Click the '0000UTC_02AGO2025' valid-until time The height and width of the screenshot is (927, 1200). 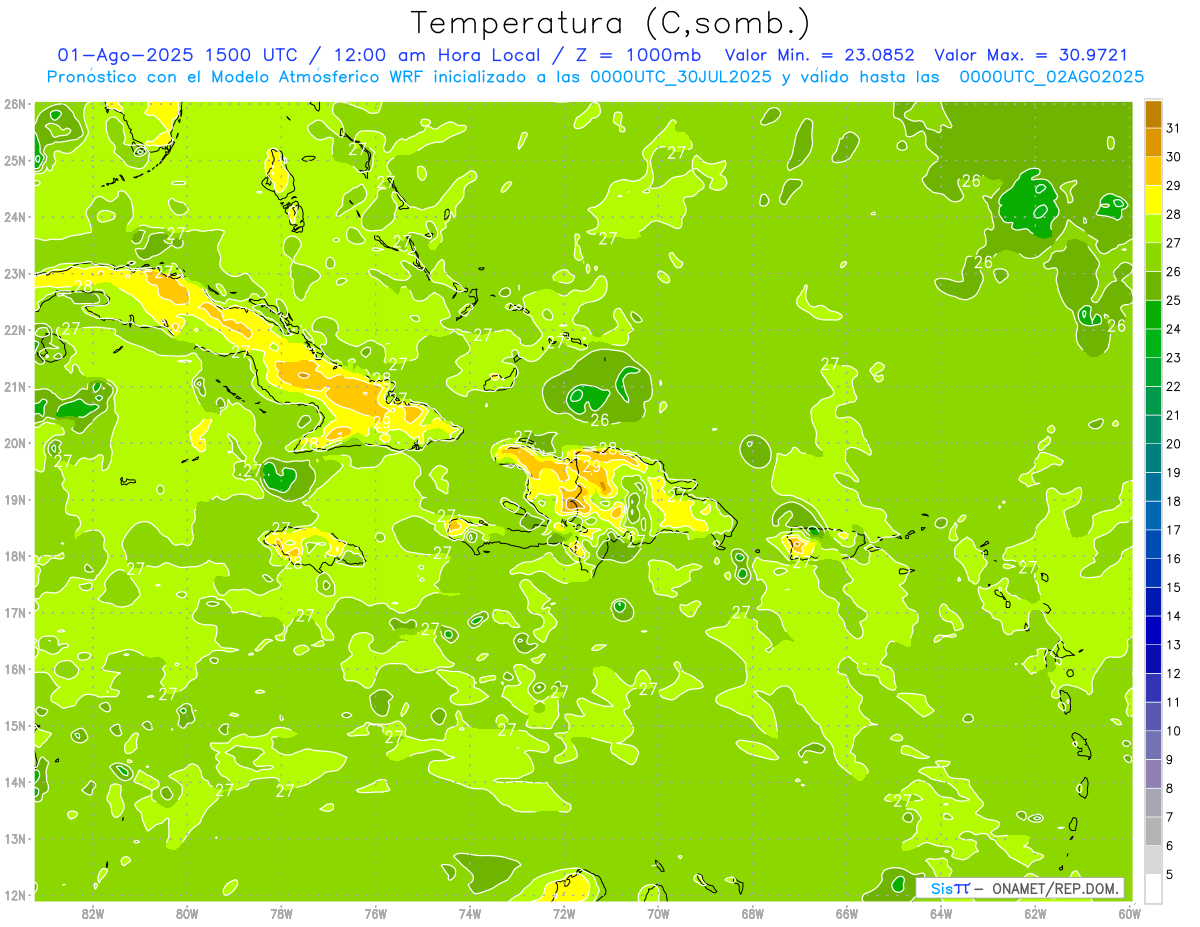click(x=1051, y=77)
